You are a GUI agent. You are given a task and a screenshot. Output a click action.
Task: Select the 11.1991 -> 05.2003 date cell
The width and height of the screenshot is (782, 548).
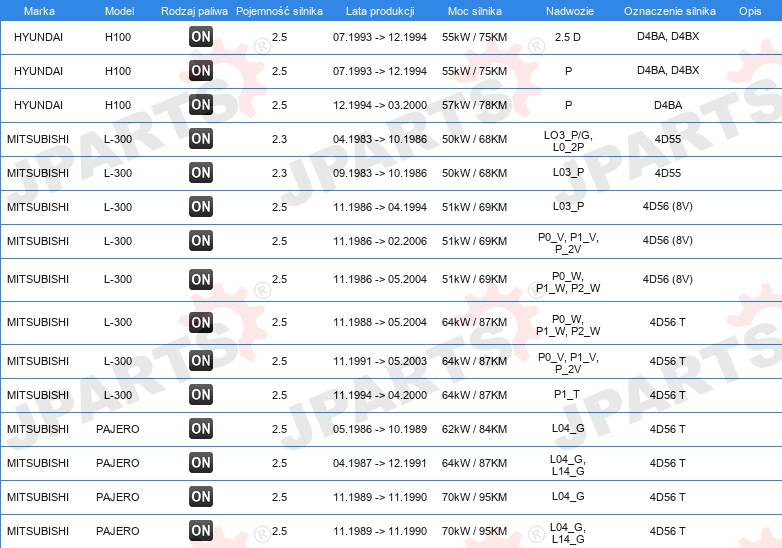(380, 361)
